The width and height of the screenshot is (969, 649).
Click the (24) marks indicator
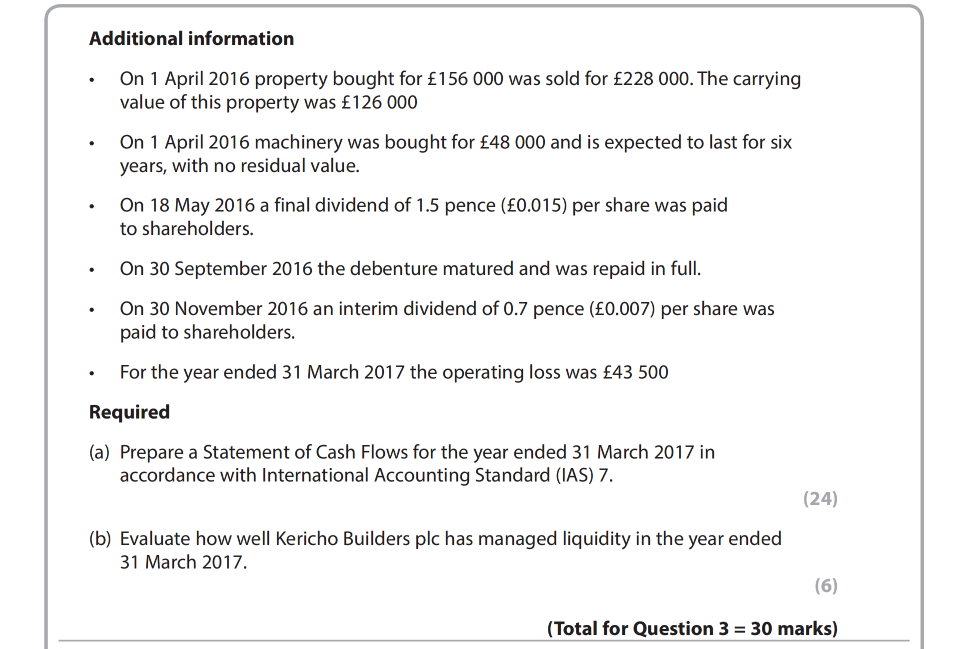[x=820, y=498]
